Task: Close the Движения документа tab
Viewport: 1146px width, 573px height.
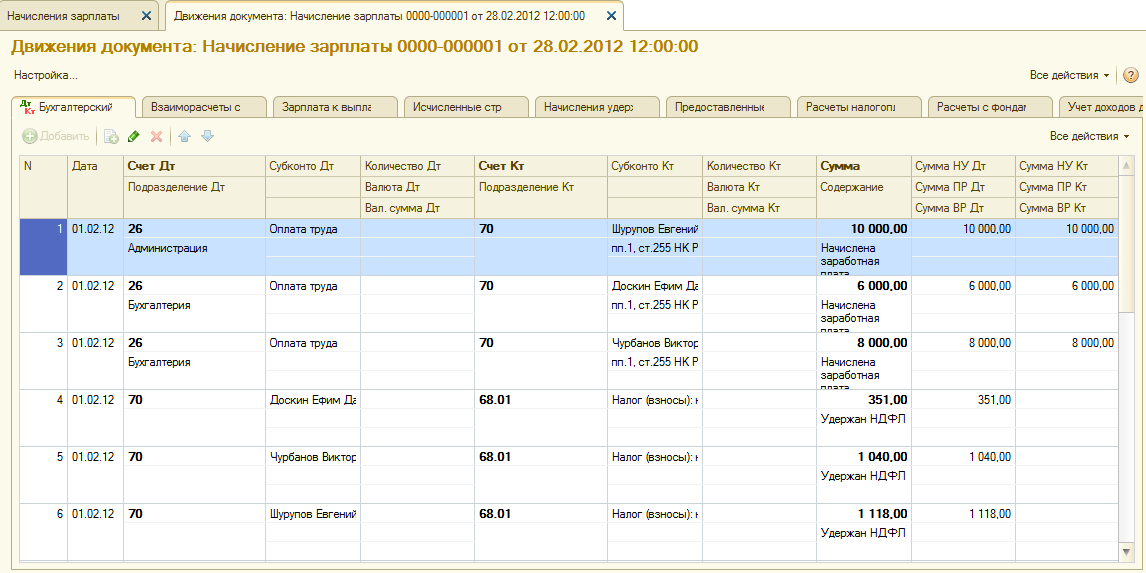Action: click(x=611, y=15)
